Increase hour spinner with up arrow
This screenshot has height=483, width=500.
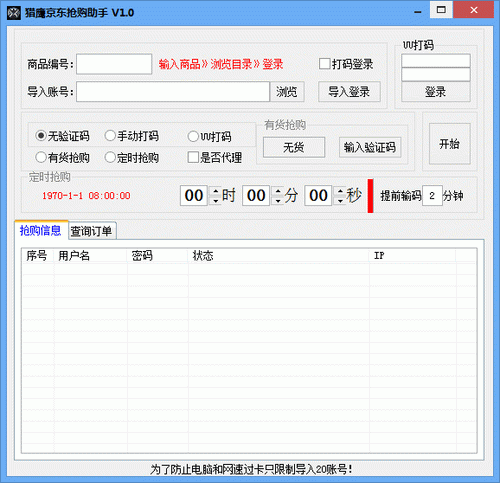(x=216, y=191)
